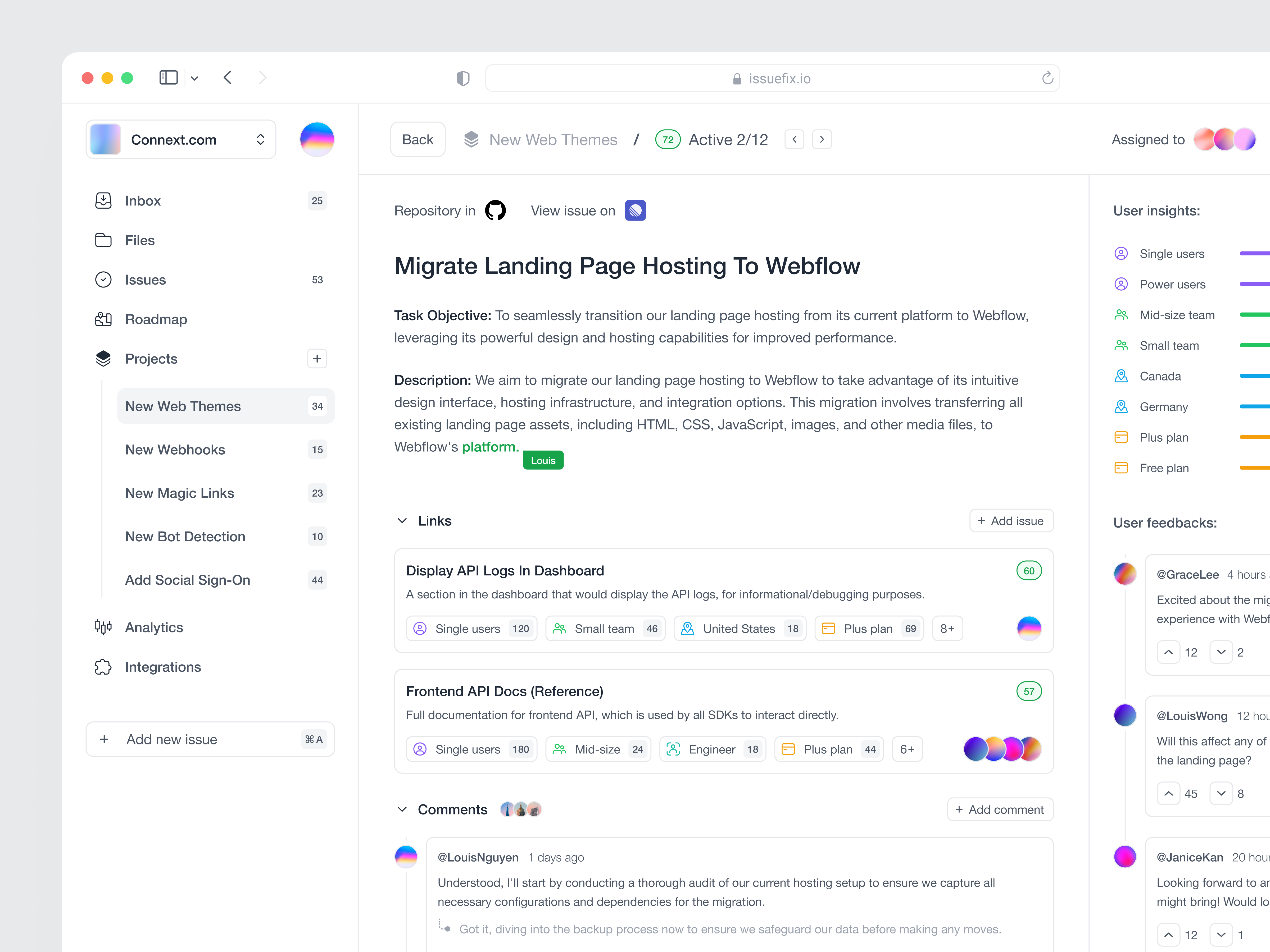Expand the 8+ more tags on API Logs card

947,628
